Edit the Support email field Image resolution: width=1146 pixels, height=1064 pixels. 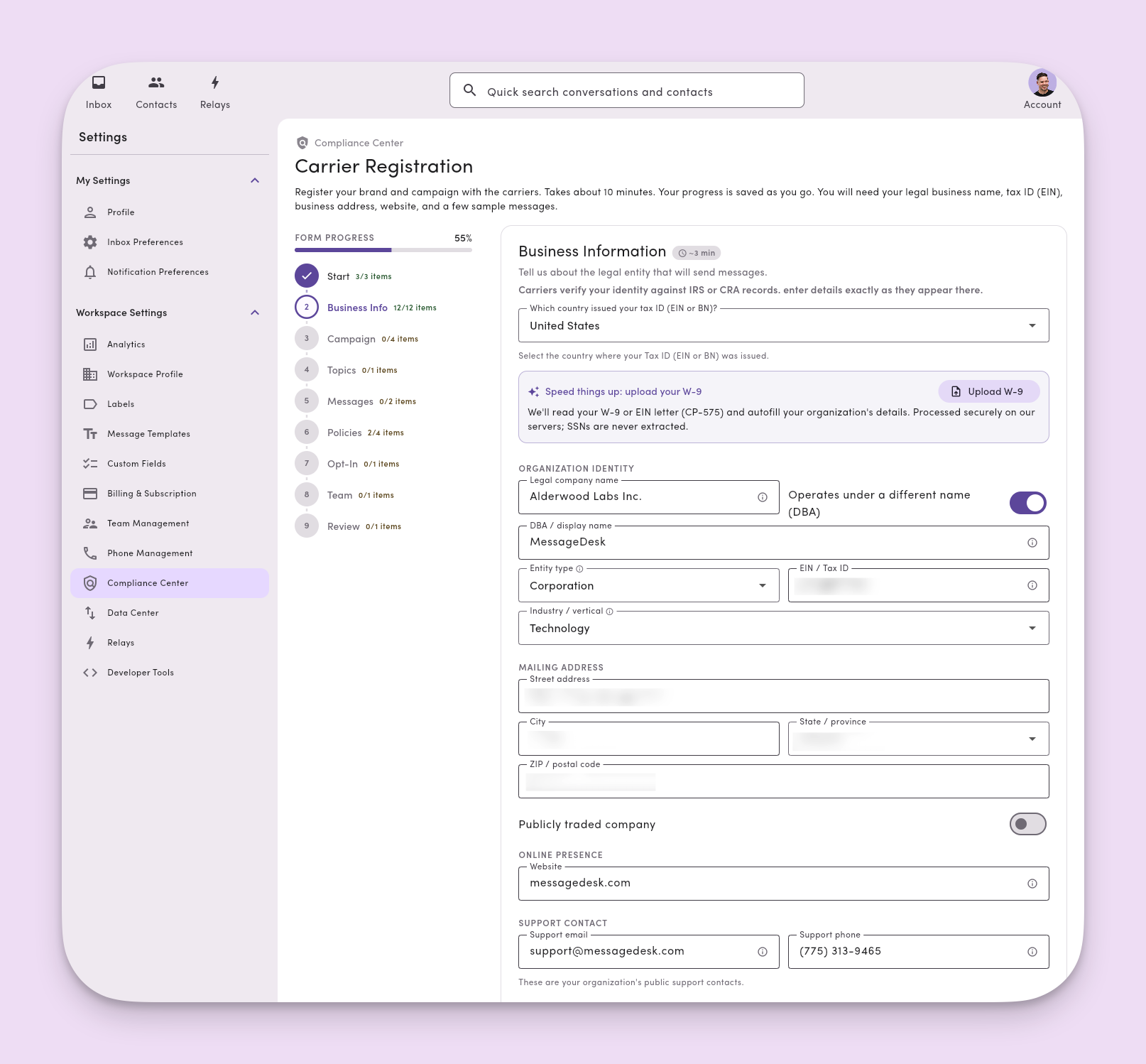(x=649, y=952)
